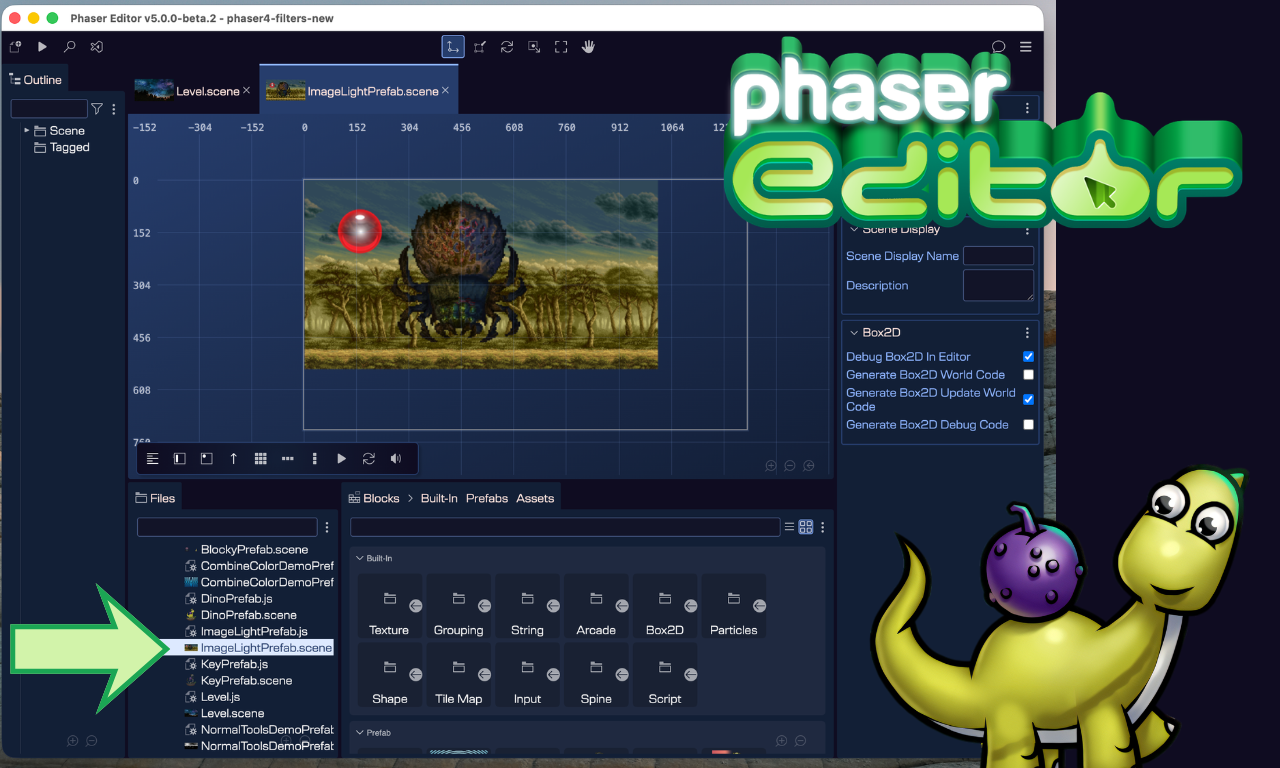Open the Prefabs tab in Blocks panel
This screenshot has width=1280, height=768.
click(486, 498)
